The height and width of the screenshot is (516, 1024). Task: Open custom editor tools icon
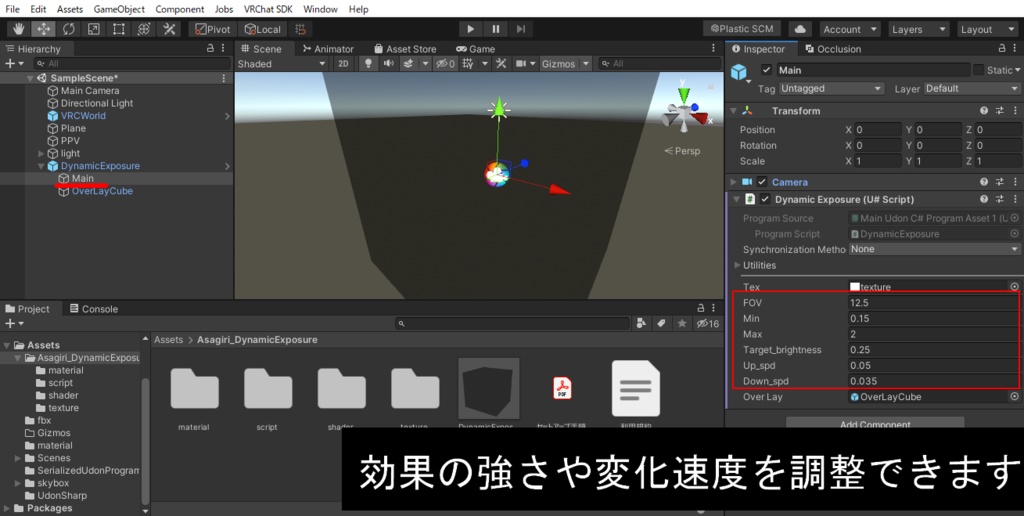click(x=169, y=29)
